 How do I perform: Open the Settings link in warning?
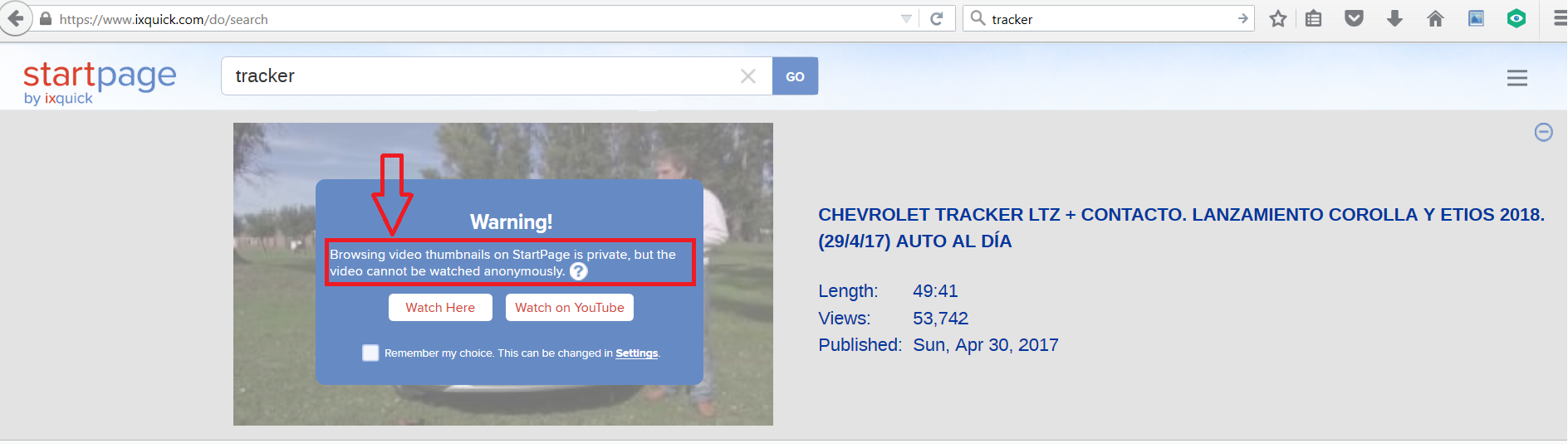pyautogui.click(x=636, y=353)
